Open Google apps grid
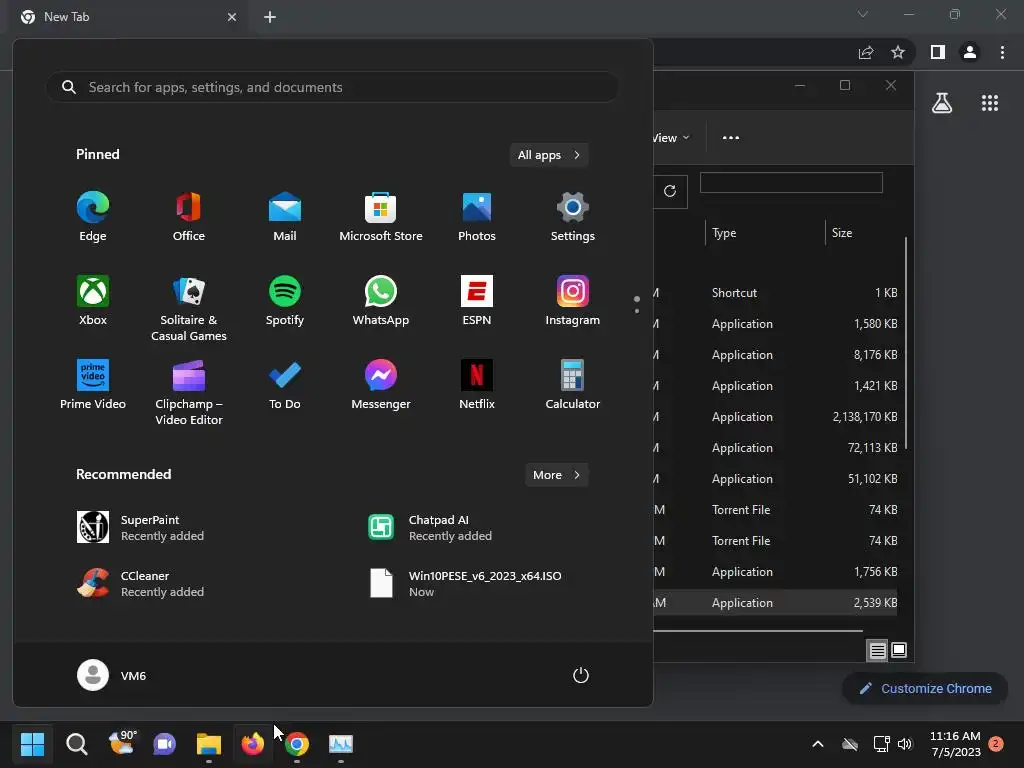The height and width of the screenshot is (768, 1024). coord(989,103)
